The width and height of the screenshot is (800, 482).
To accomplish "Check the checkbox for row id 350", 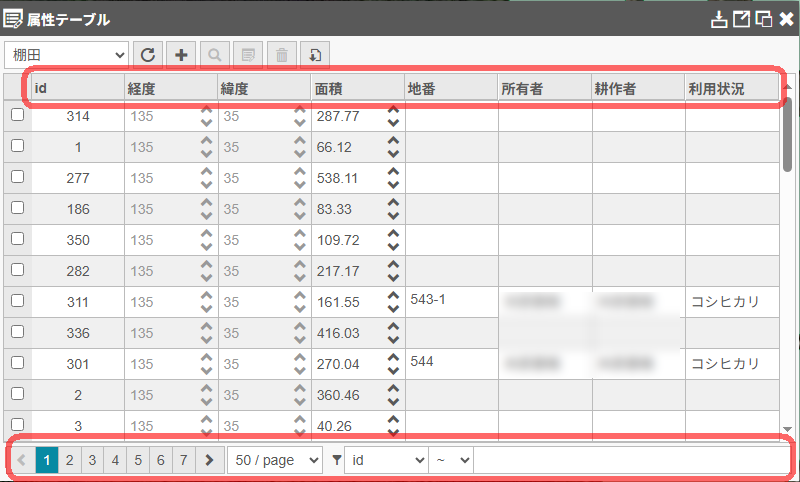I will (17, 238).
